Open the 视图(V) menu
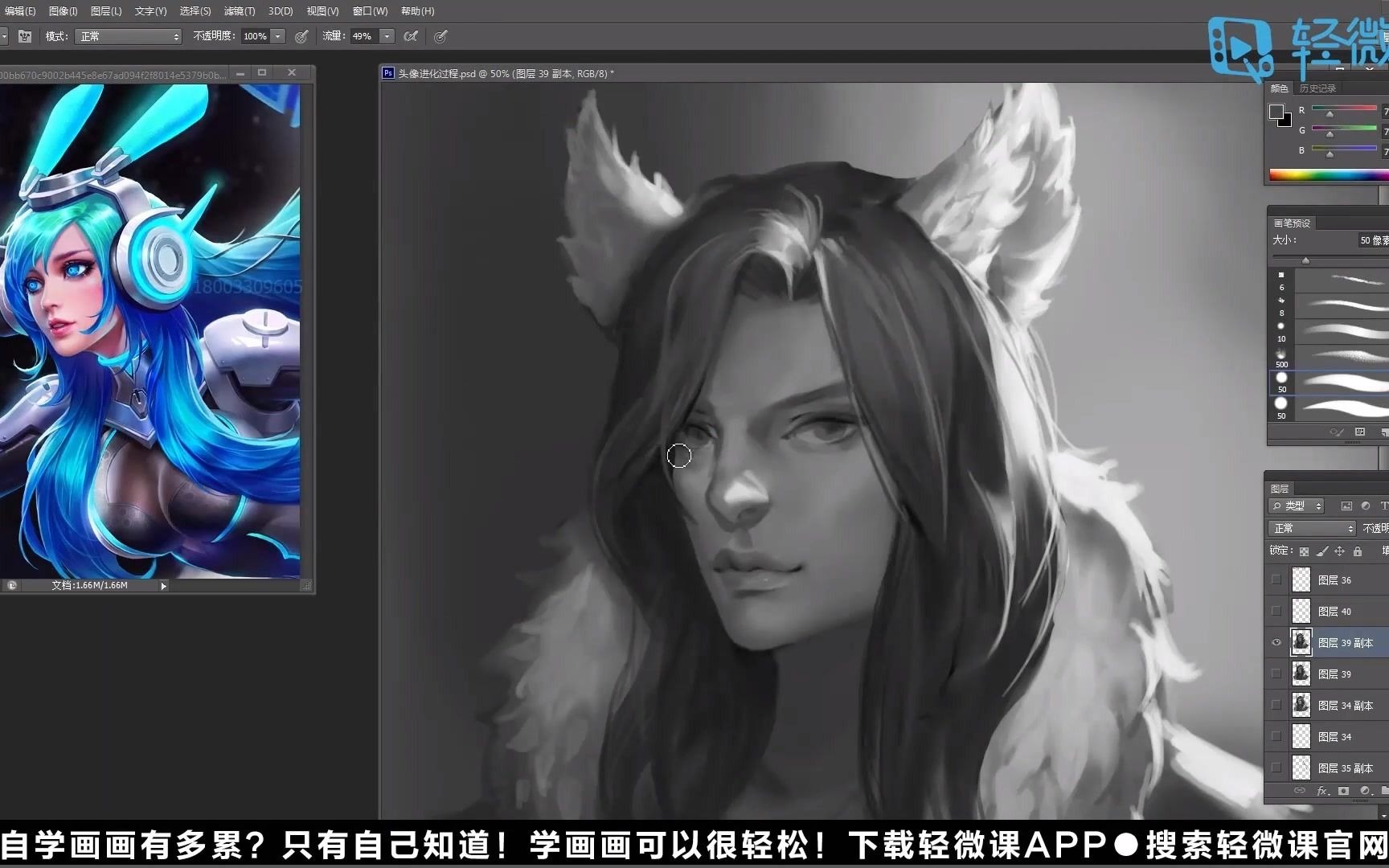Image resolution: width=1389 pixels, height=868 pixels. click(322, 11)
